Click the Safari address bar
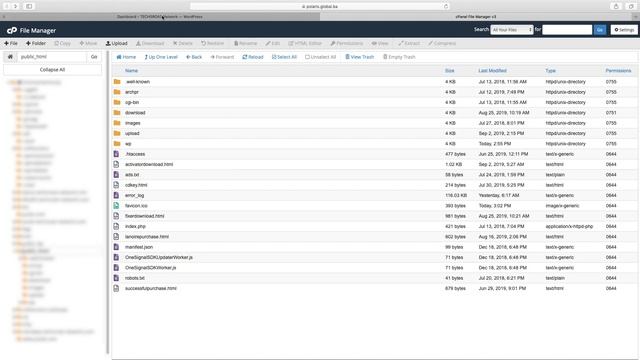Screen dimensions: 640x360 coord(320,6)
